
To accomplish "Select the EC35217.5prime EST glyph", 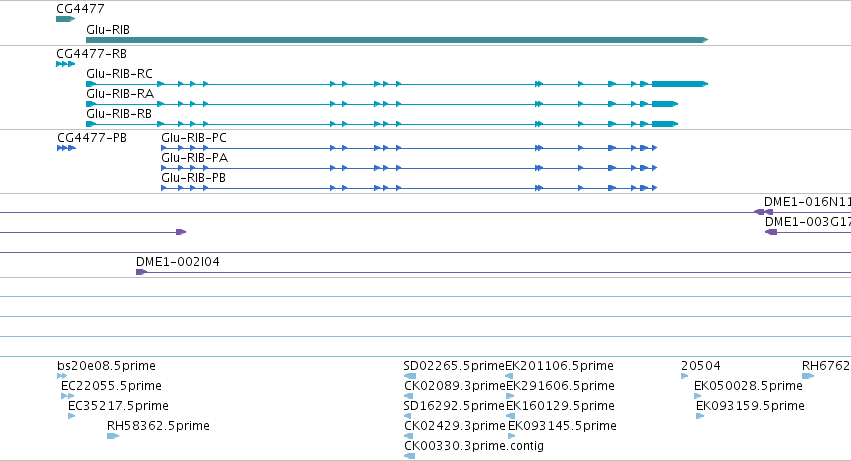I will [x=72, y=416].
